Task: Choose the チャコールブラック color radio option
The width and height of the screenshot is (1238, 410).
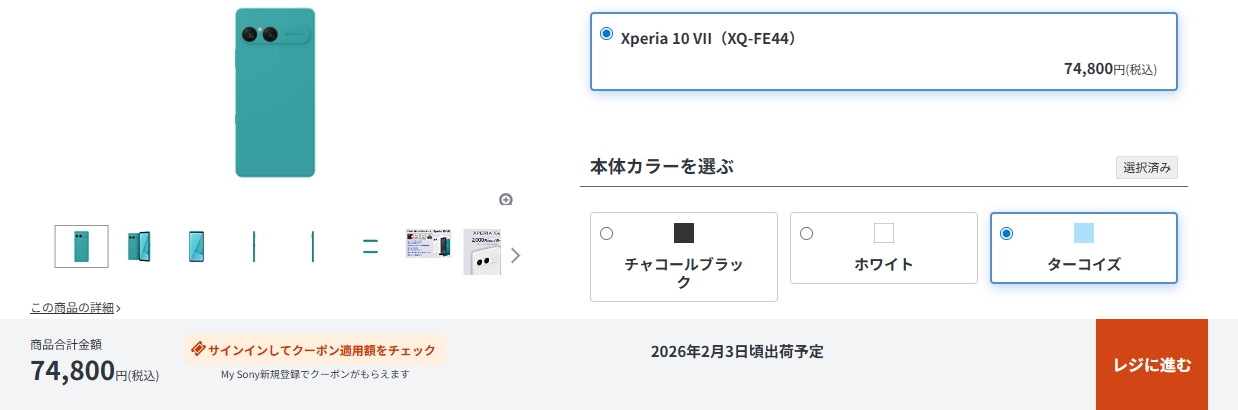Action: [606, 234]
